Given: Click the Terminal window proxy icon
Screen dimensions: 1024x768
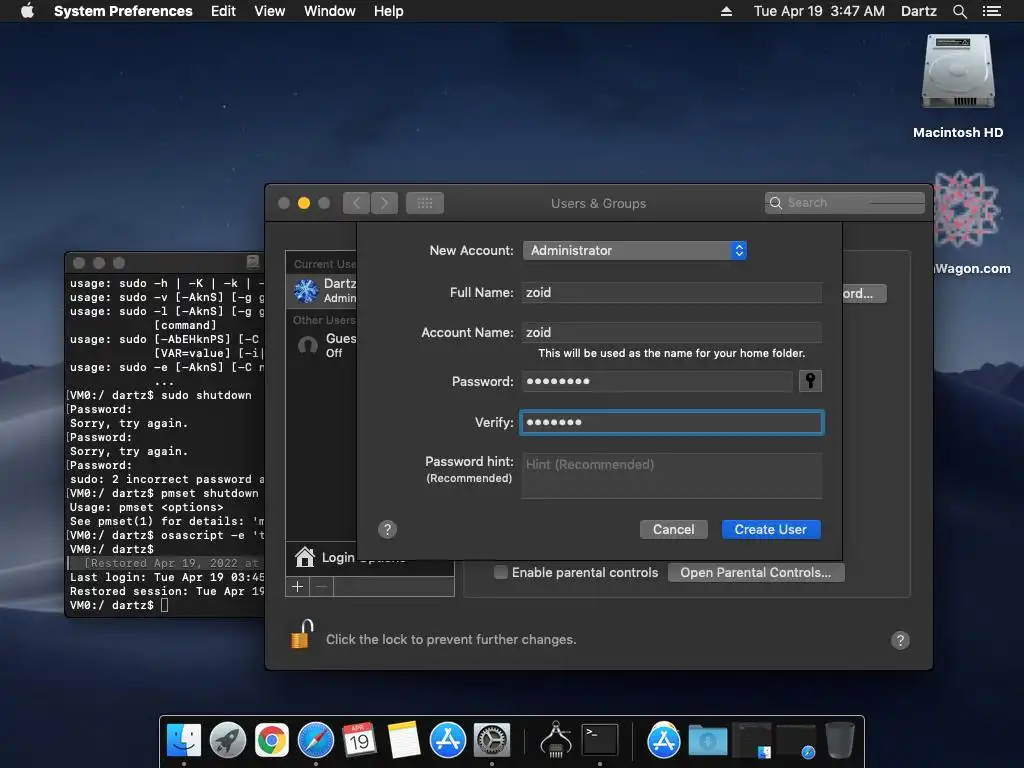Looking at the screenshot, I should [253, 263].
